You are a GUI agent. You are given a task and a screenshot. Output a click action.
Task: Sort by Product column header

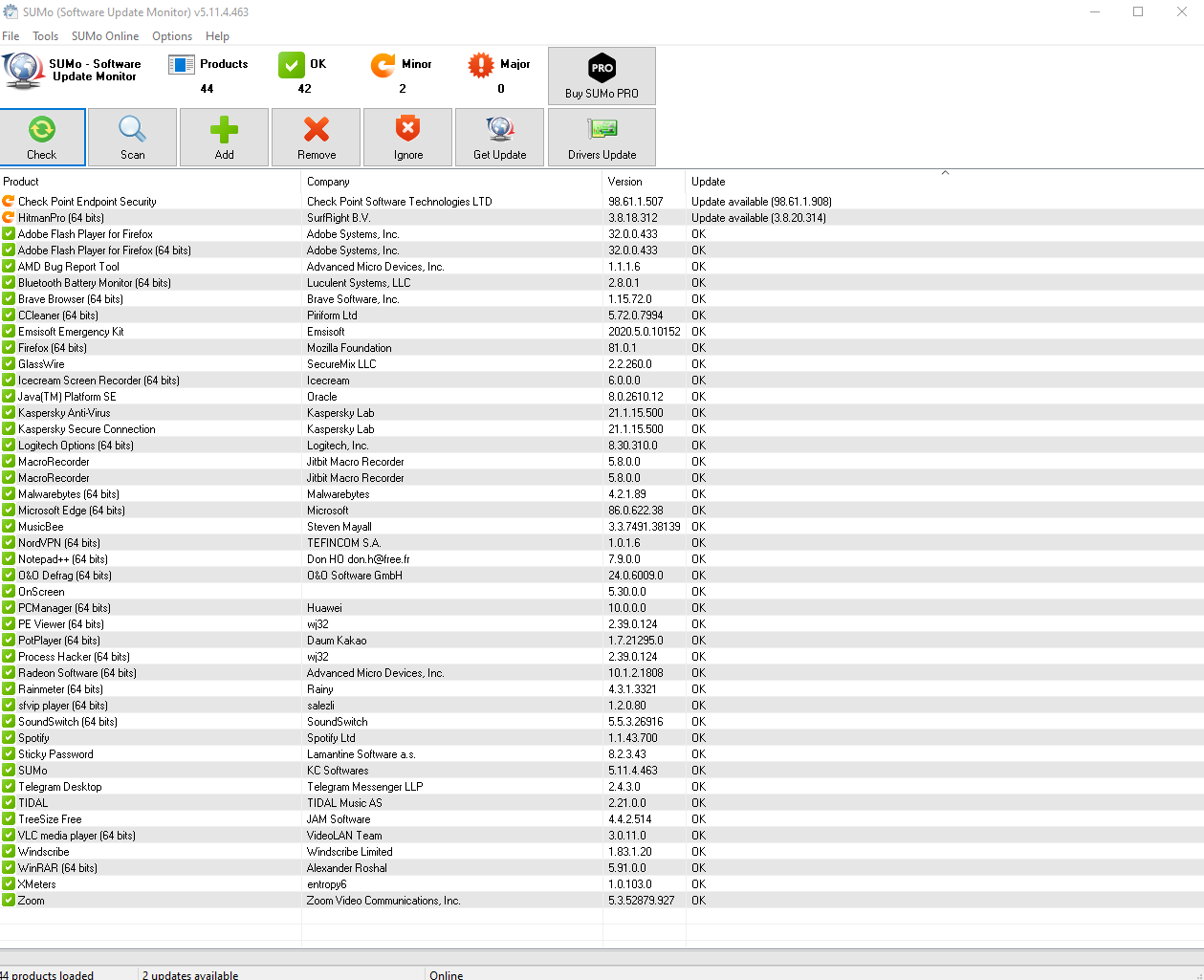(150, 182)
